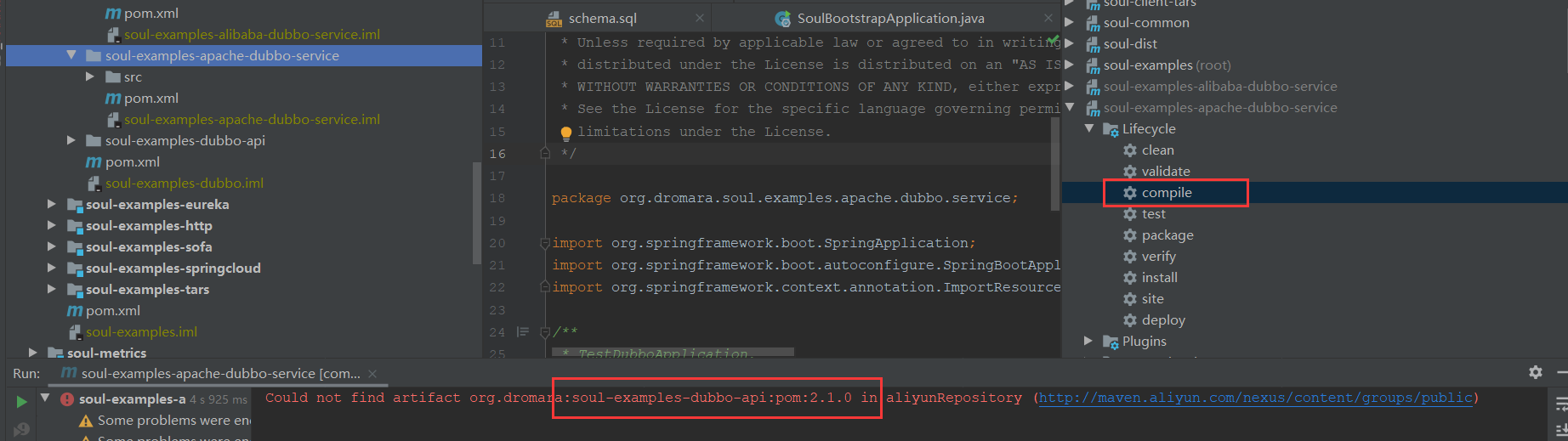Close the soul-examples-apache-dubbo-service run tab

[372, 374]
